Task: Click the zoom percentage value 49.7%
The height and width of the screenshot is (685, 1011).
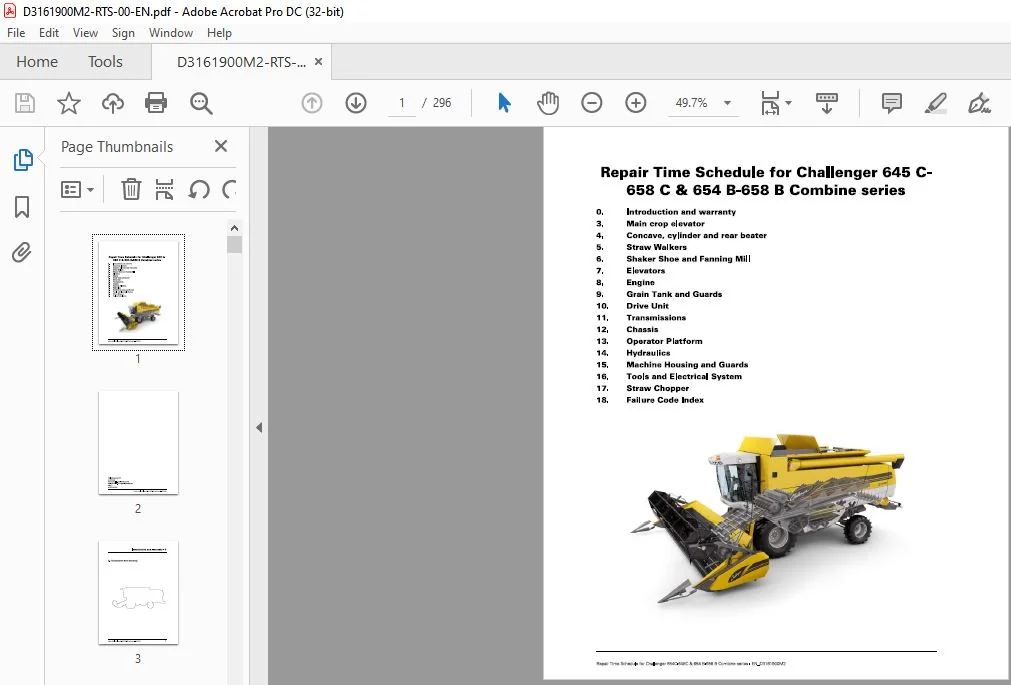Action: [691, 103]
